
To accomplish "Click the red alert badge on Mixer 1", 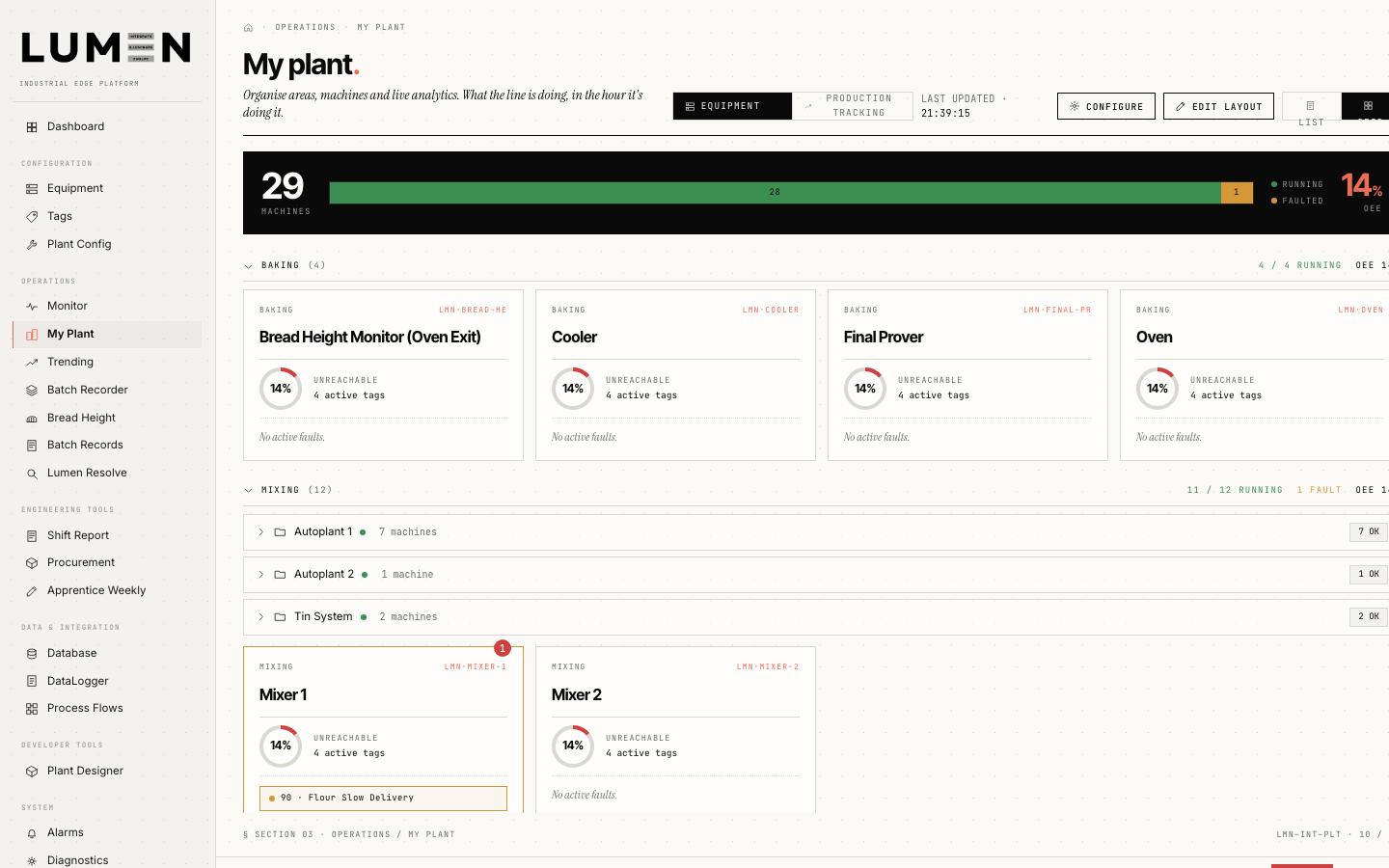I will pyautogui.click(x=503, y=648).
